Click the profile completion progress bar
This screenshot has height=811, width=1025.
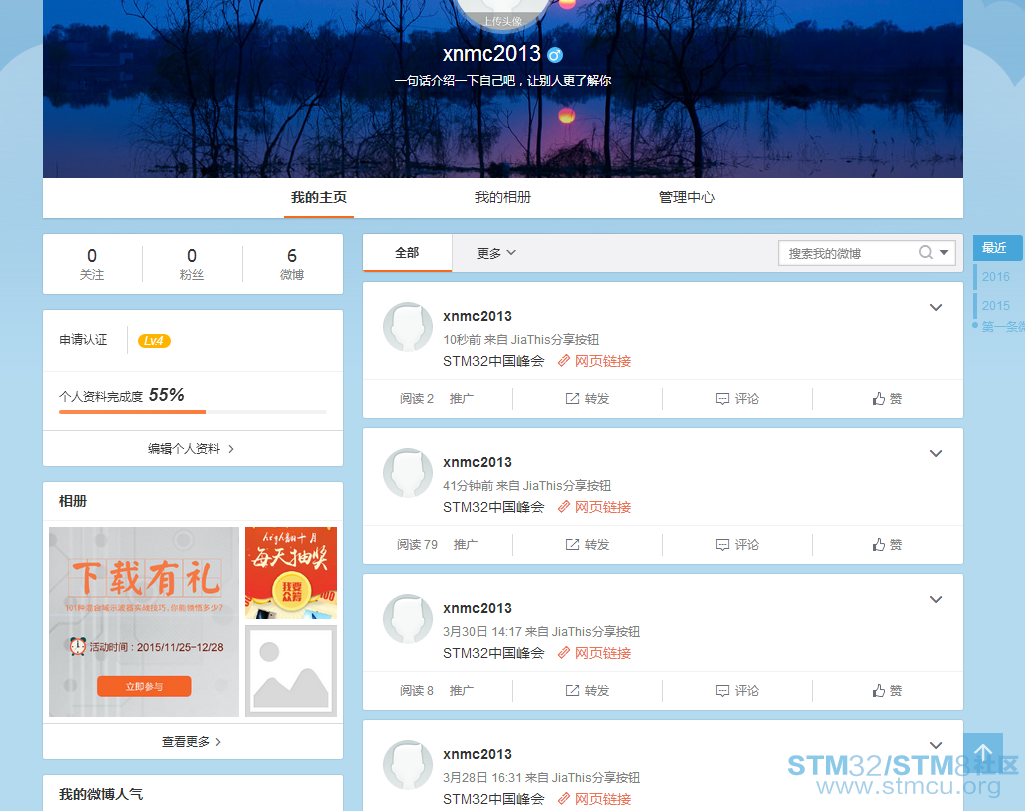click(193, 412)
